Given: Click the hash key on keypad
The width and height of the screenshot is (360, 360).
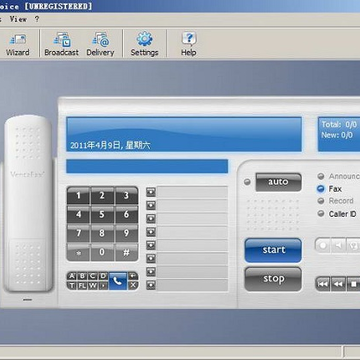Looking at the screenshot, I should (126, 252).
